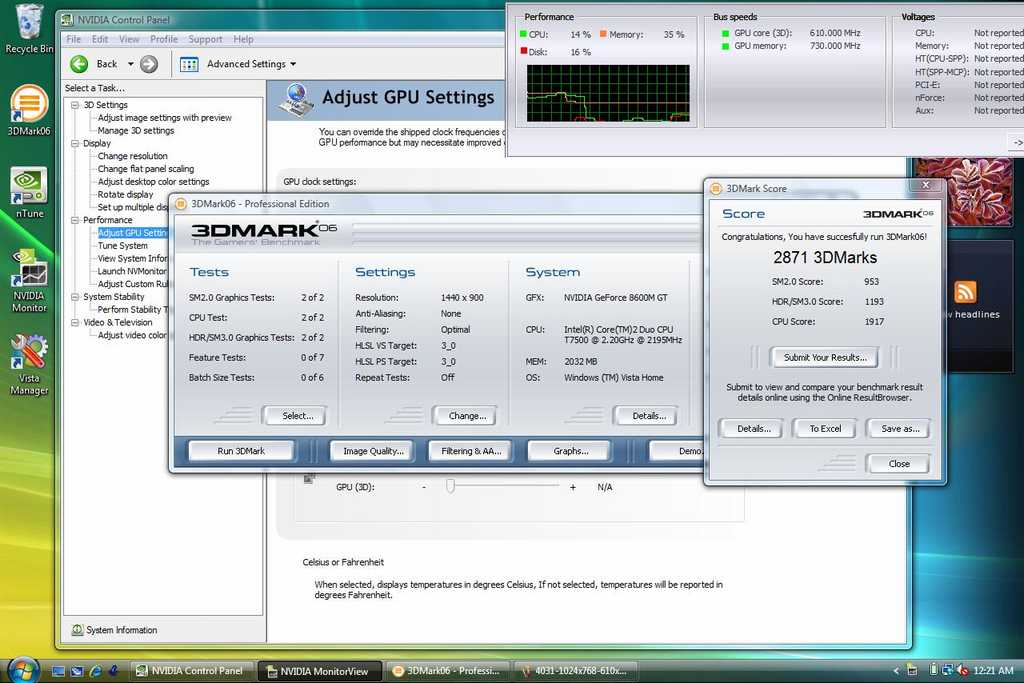Viewport: 1024px width, 683px height.
Task: Open the Recycle Bin desktop icon
Action: (27, 29)
